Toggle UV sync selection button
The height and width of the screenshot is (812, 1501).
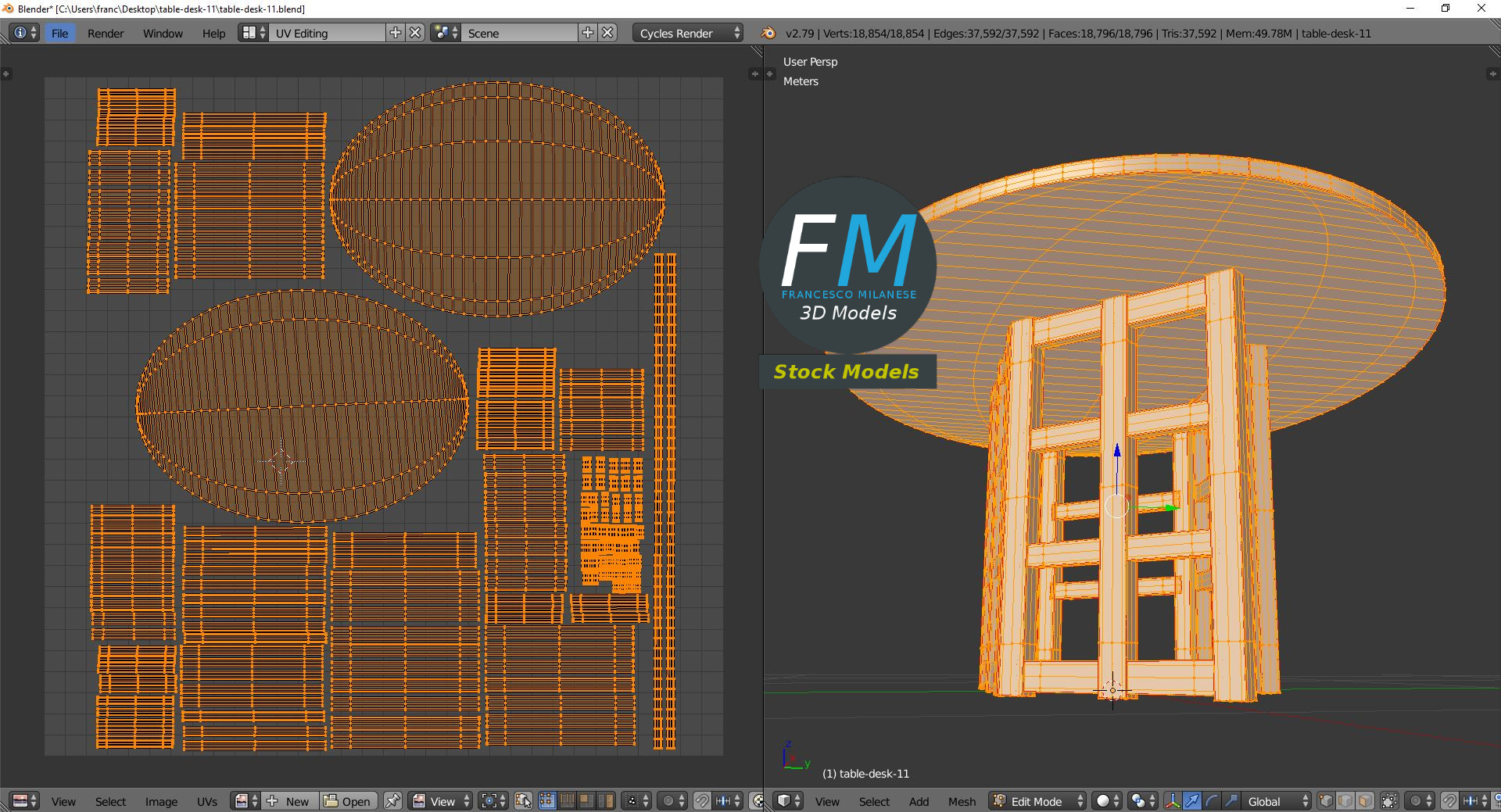tap(524, 801)
